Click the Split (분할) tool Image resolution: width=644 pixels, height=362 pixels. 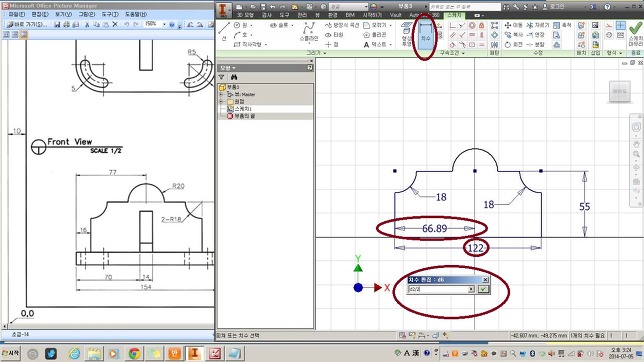pos(536,44)
